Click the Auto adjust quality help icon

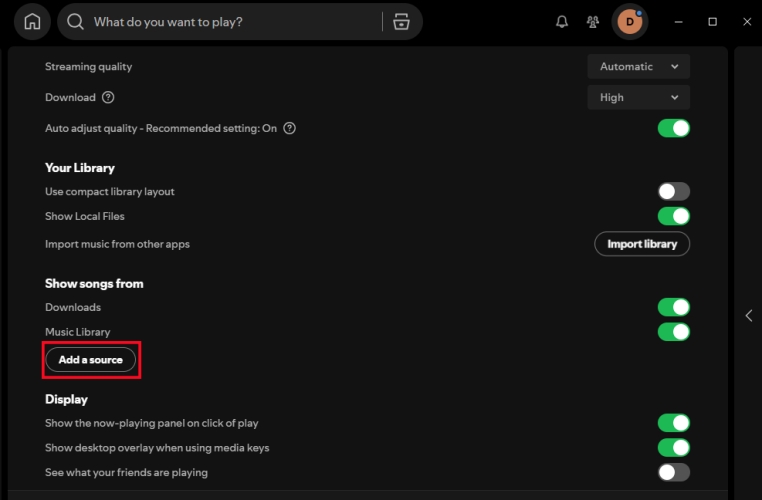290,128
